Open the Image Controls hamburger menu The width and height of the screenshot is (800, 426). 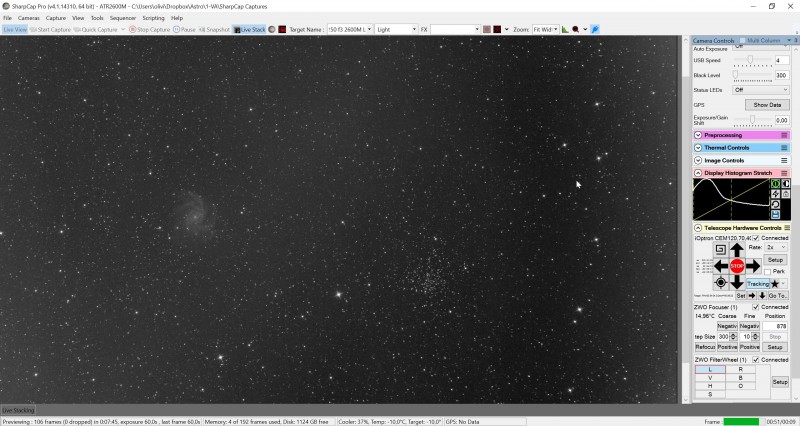(x=784, y=160)
